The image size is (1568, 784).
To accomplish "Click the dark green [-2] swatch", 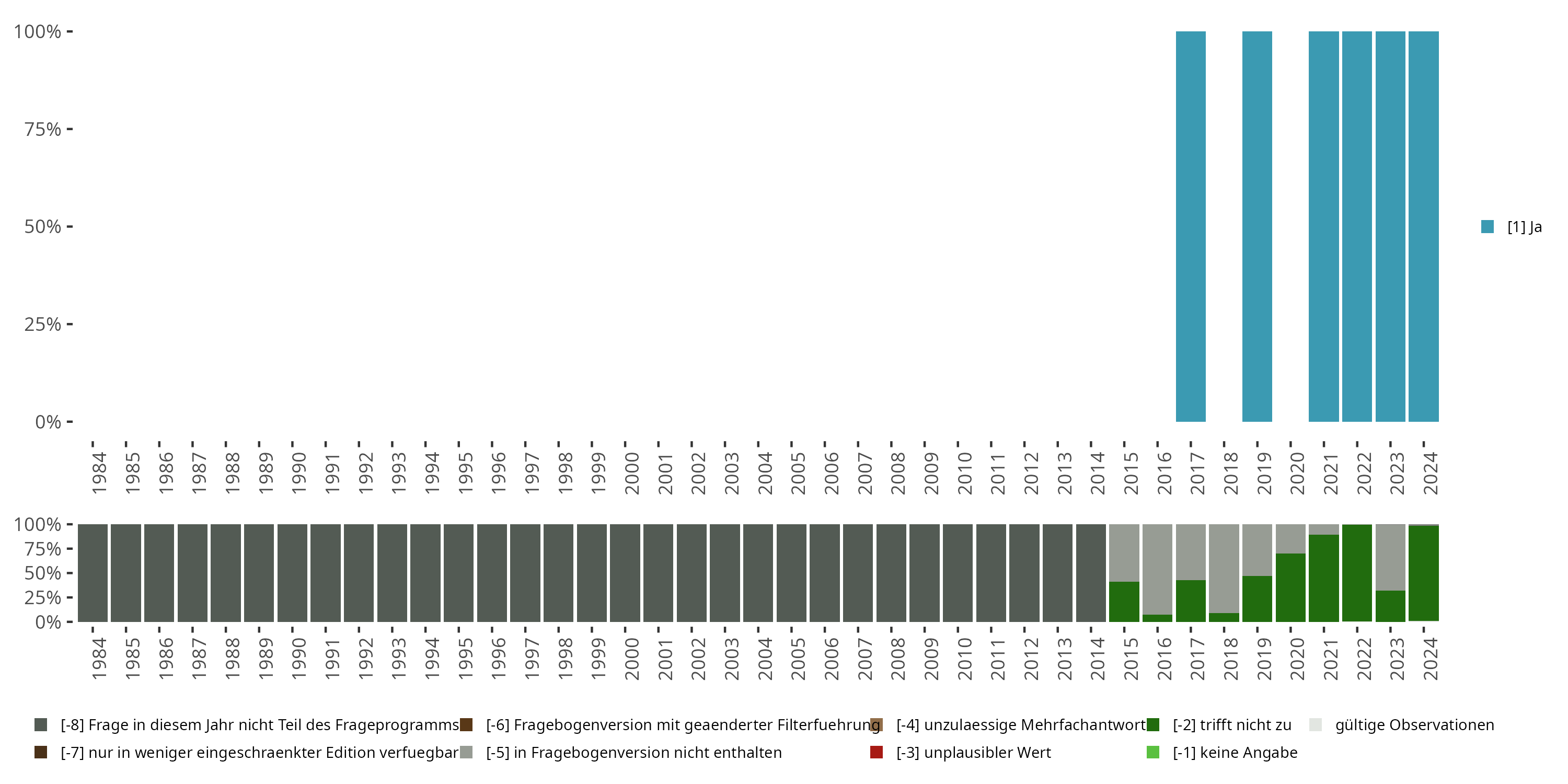I will tap(1153, 724).
